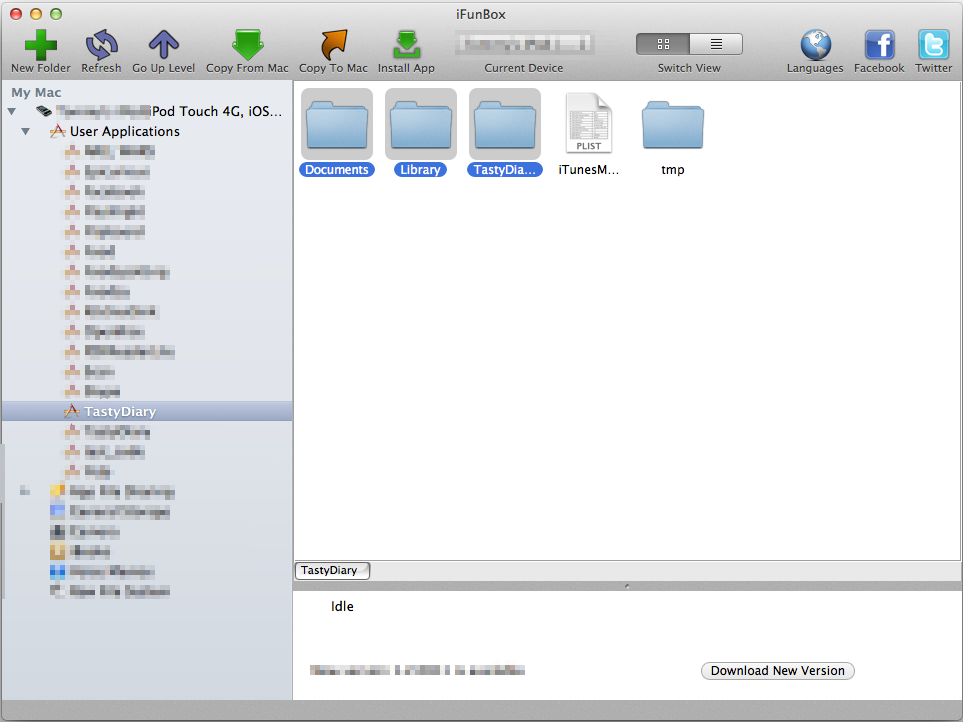Image resolution: width=963 pixels, height=722 pixels.
Task: Switch to list view
Action: tap(716, 44)
